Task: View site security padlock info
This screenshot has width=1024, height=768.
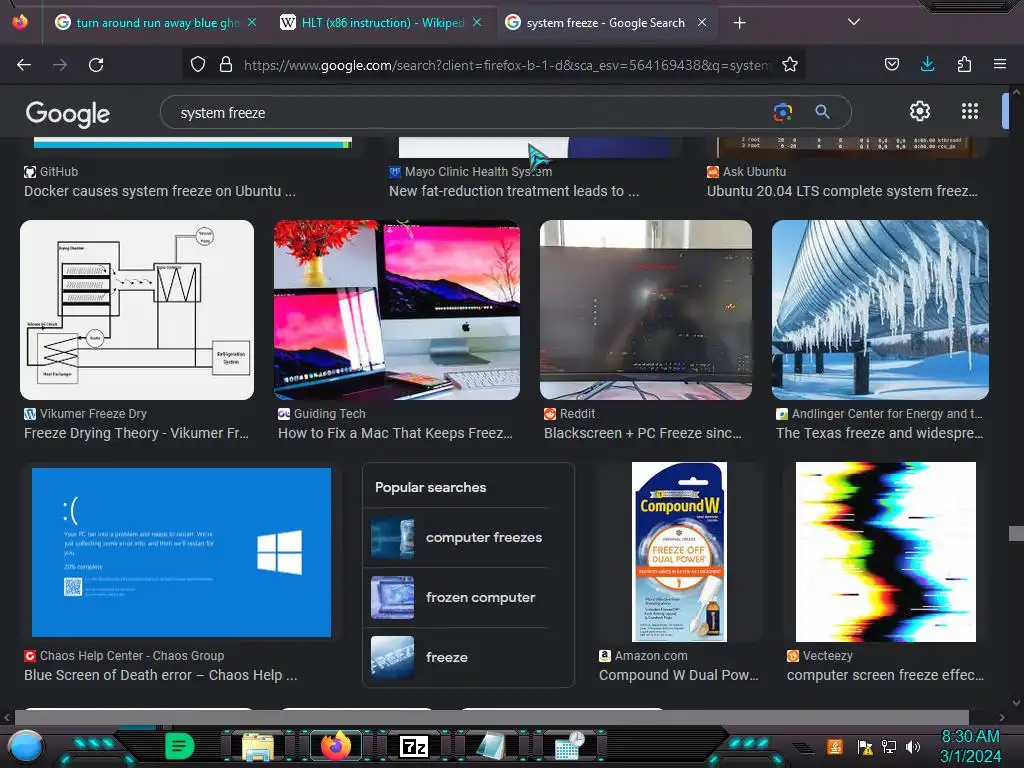Action: [x=226, y=64]
